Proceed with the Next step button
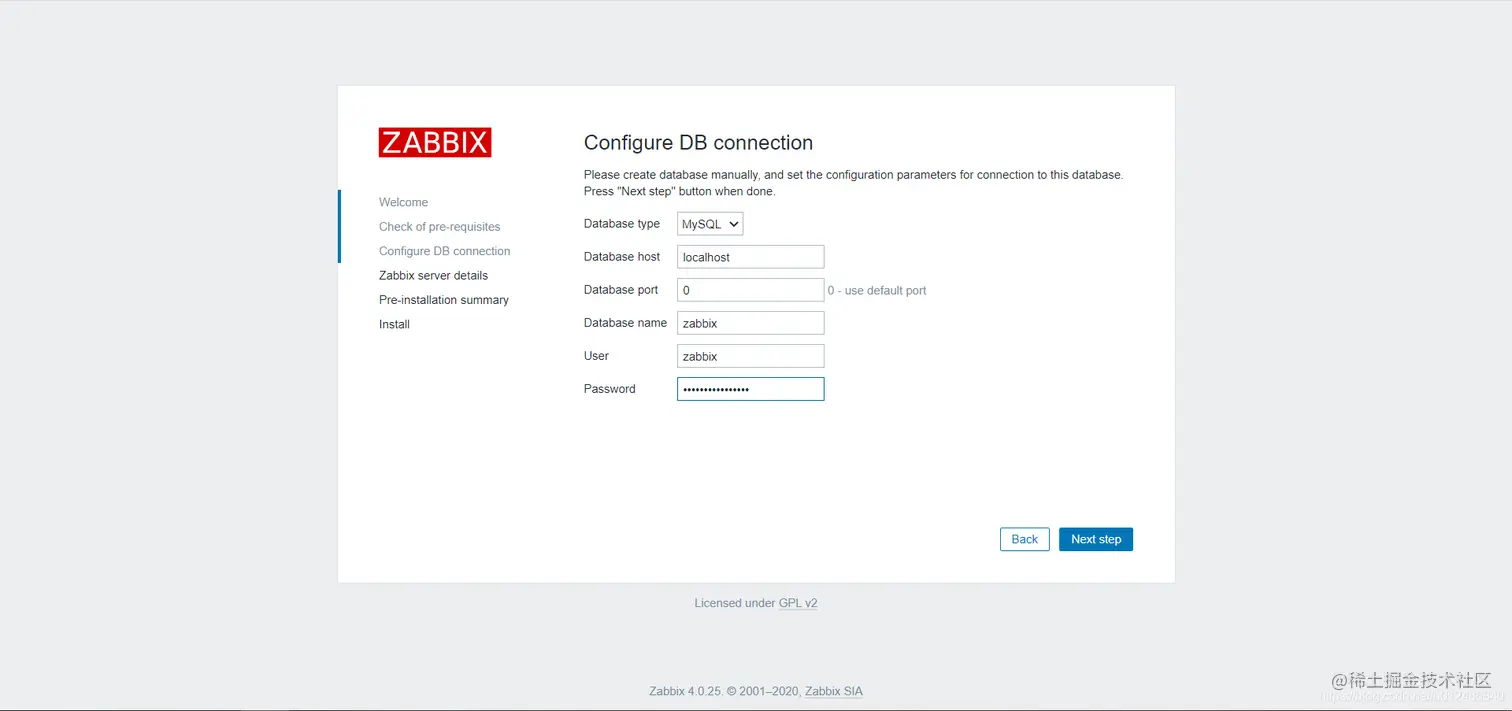The width and height of the screenshot is (1512, 711). coord(1096,539)
